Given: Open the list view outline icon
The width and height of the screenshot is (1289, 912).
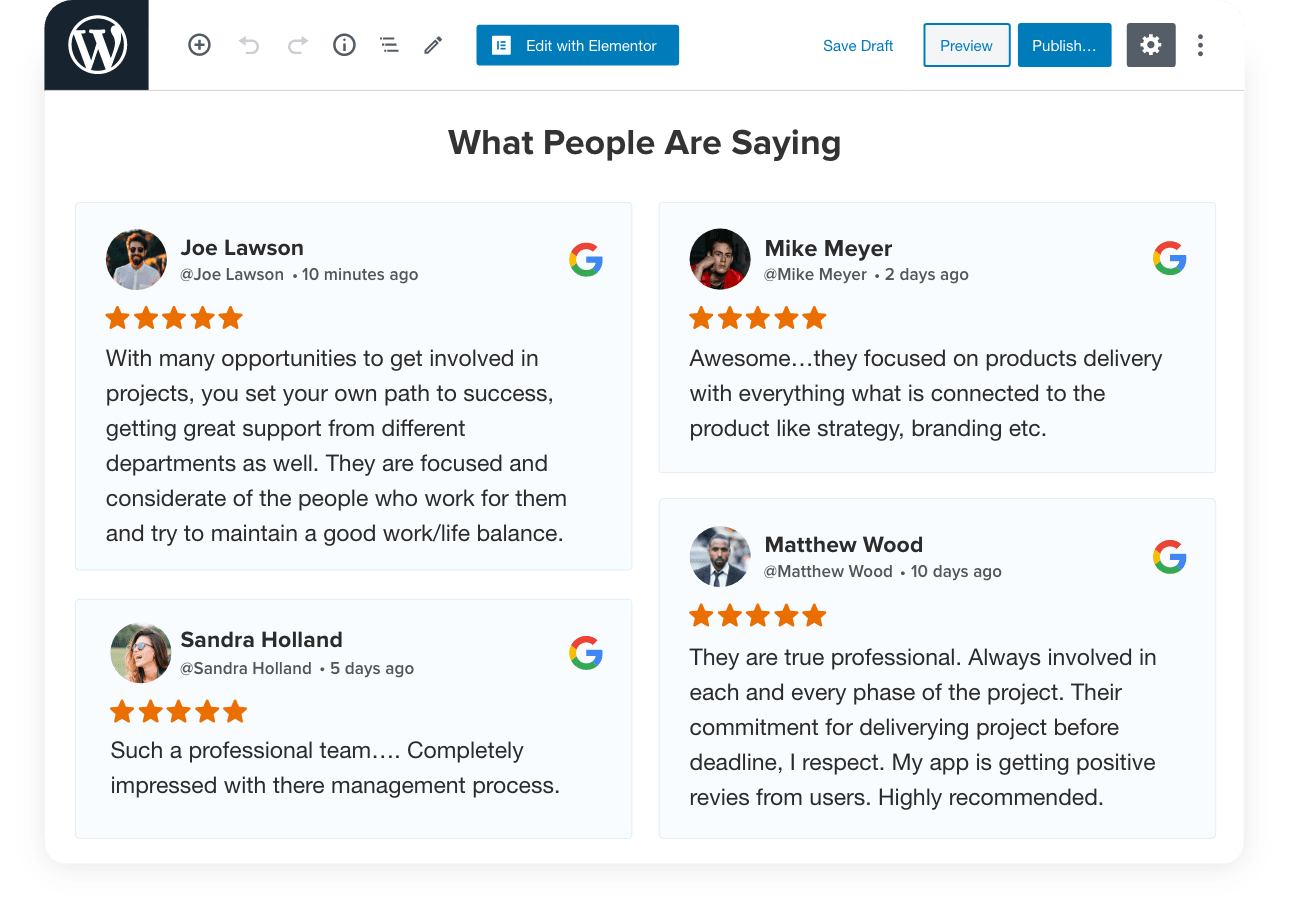Looking at the screenshot, I should (x=389, y=45).
